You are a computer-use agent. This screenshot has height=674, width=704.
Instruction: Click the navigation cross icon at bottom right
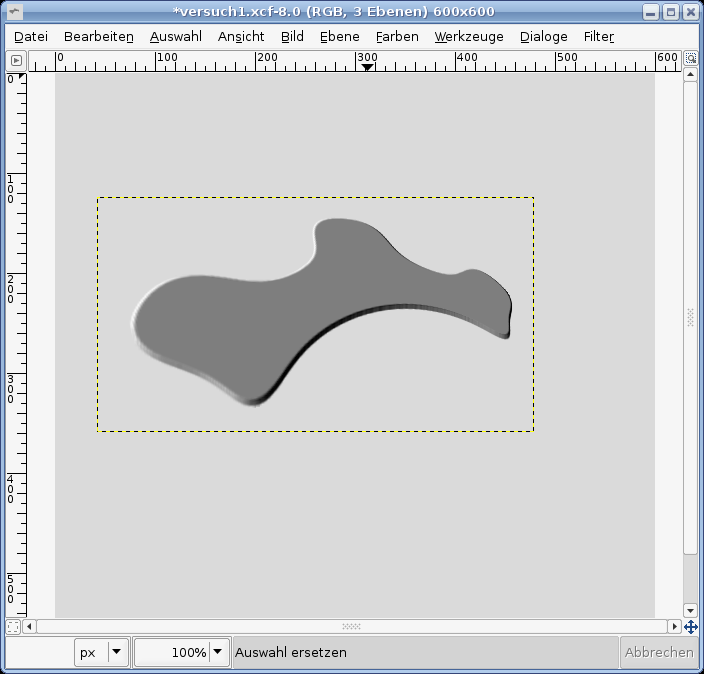[x=691, y=626]
